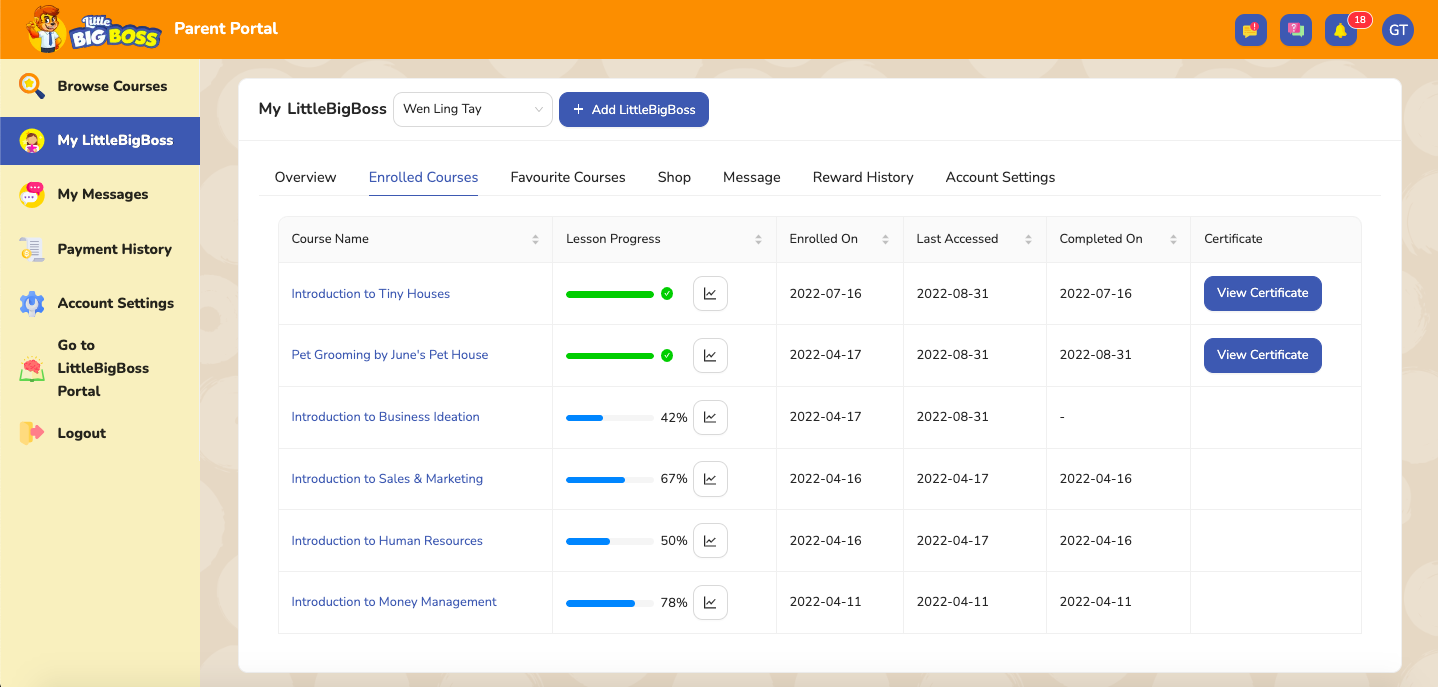The height and width of the screenshot is (687, 1438).
Task: Click the book icon in the top bar
Action: (x=1296, y=30)
